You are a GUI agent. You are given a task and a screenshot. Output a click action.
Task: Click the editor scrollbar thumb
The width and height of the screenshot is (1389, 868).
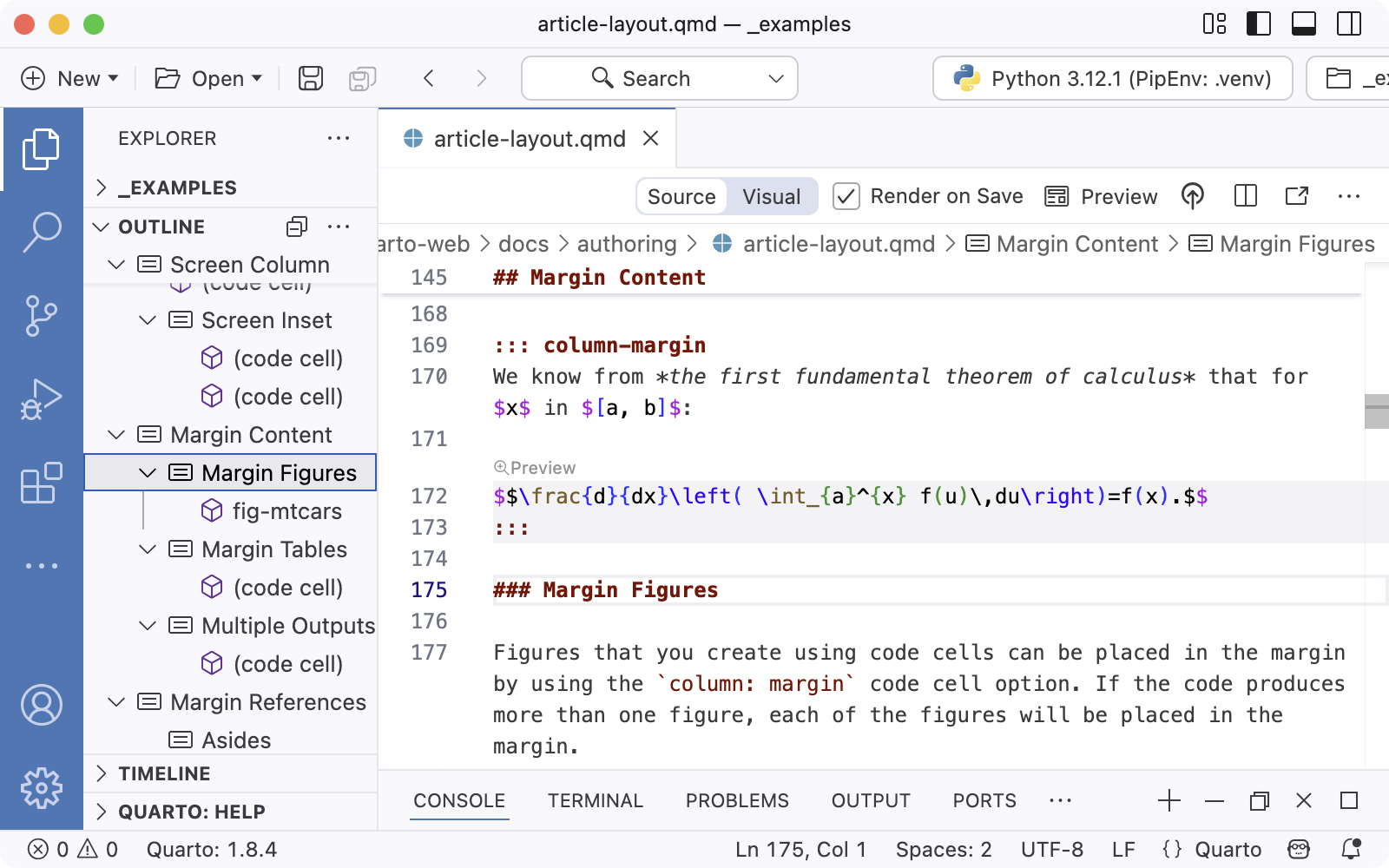tap(1376, 411)
